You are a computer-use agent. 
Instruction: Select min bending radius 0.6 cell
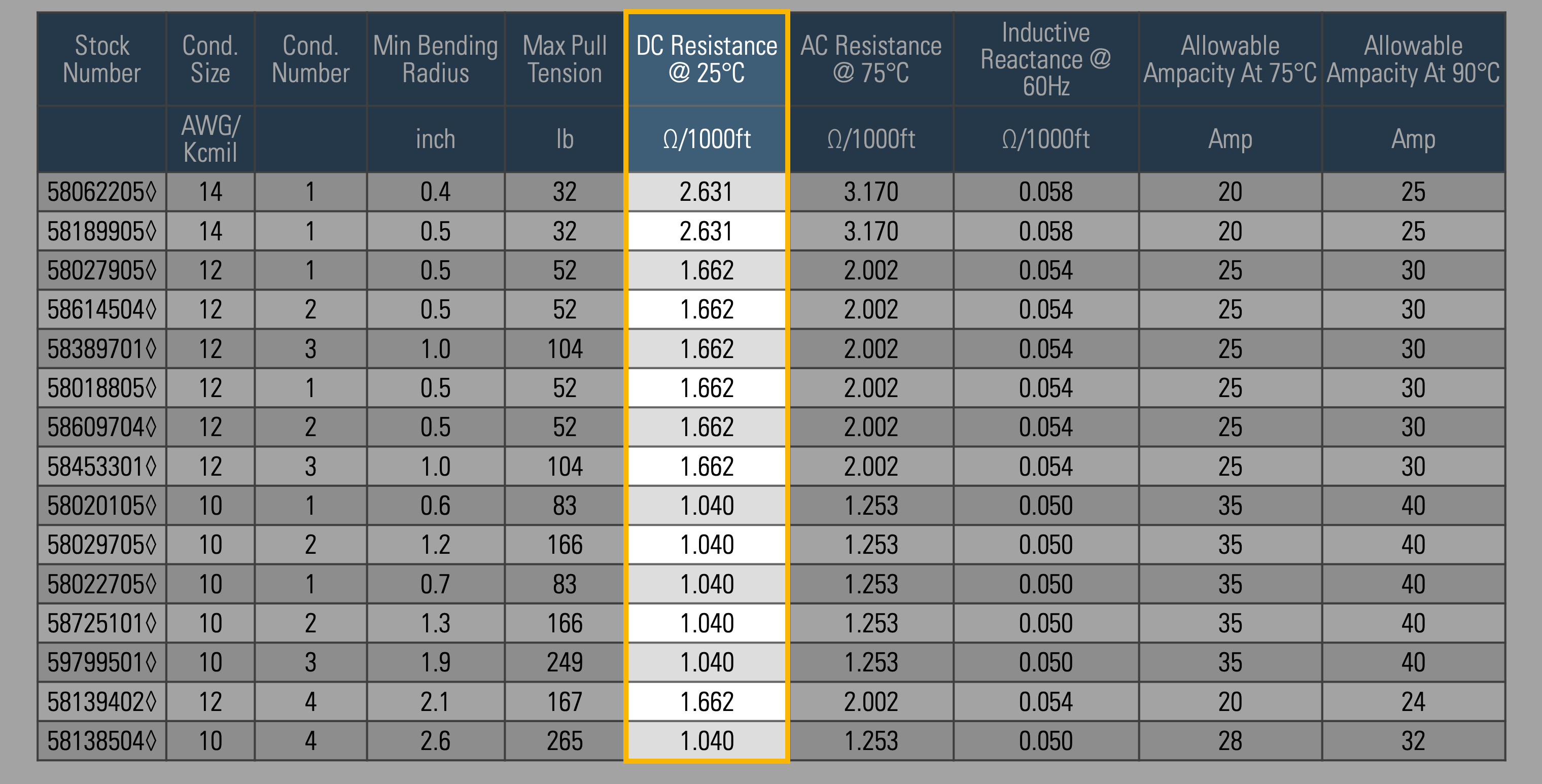435,506
